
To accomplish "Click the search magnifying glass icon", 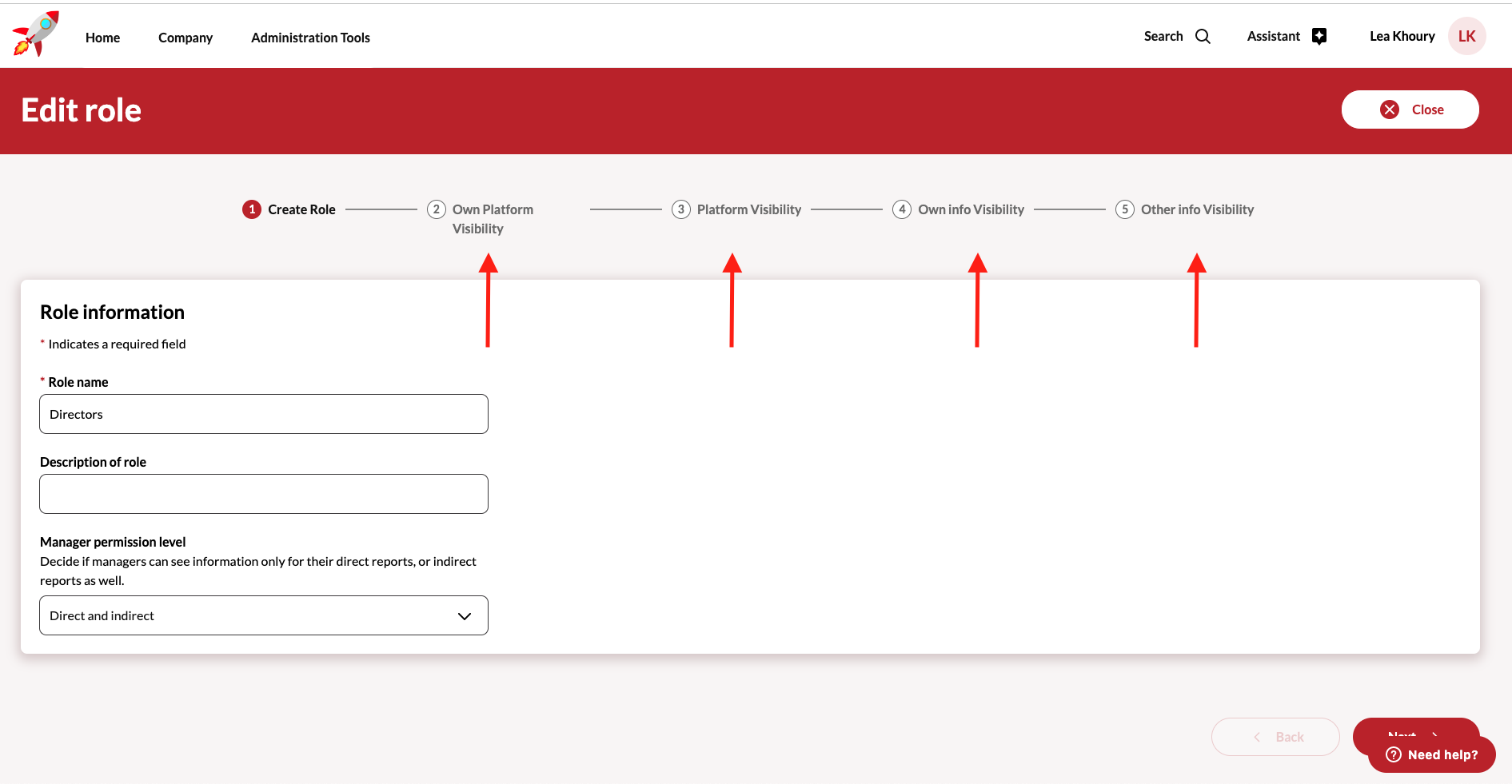I will click(1203, 37).
